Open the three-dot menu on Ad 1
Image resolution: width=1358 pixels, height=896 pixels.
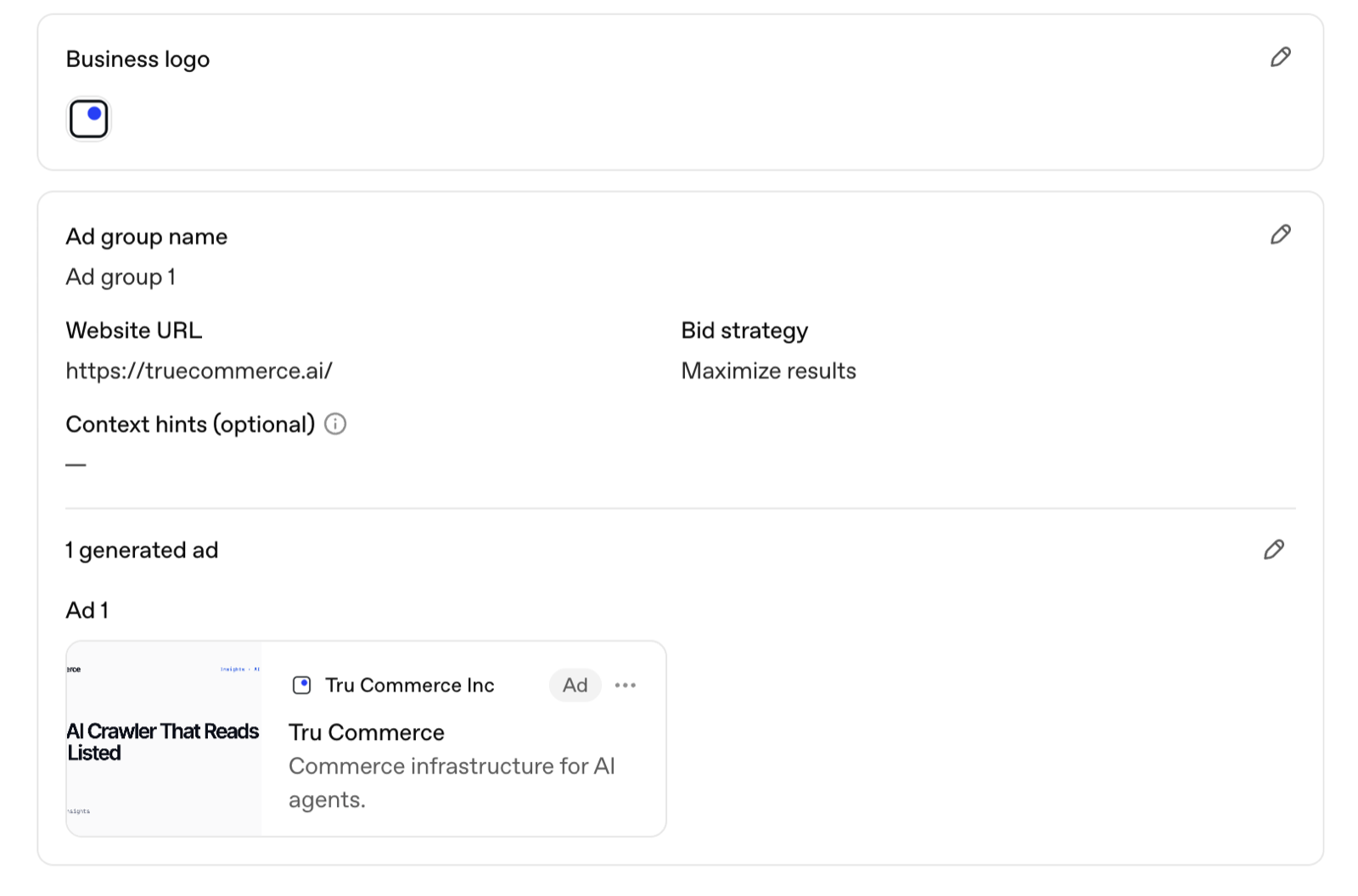coord(626,685)
